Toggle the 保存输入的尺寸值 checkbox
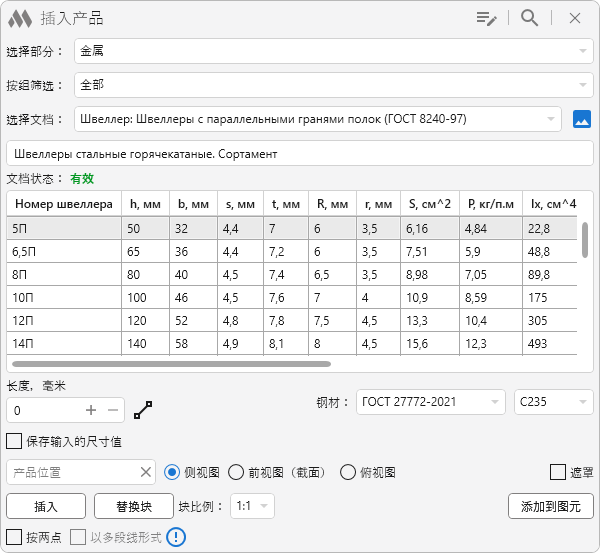 pos(14,441)
